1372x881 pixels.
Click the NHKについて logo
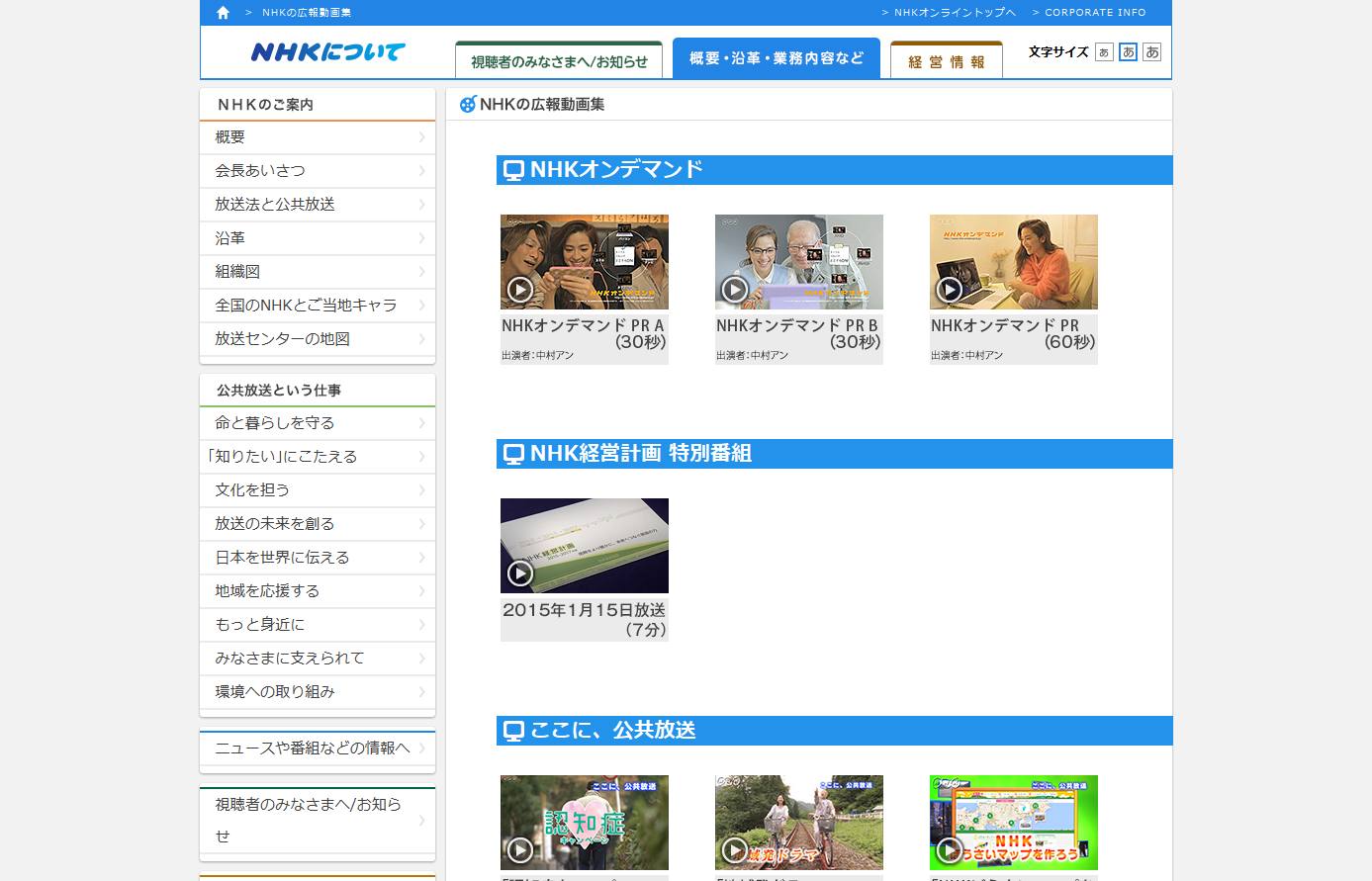[x=327, y=51]
